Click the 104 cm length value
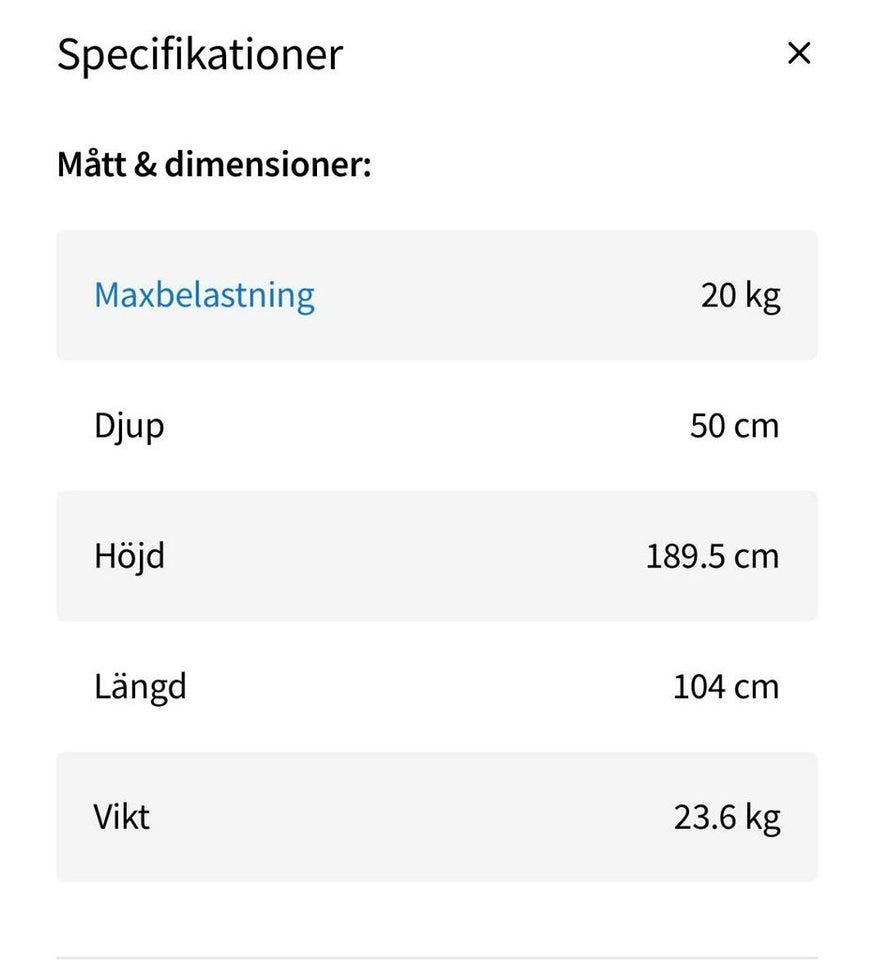874x960 pixels. pos(725,687)
